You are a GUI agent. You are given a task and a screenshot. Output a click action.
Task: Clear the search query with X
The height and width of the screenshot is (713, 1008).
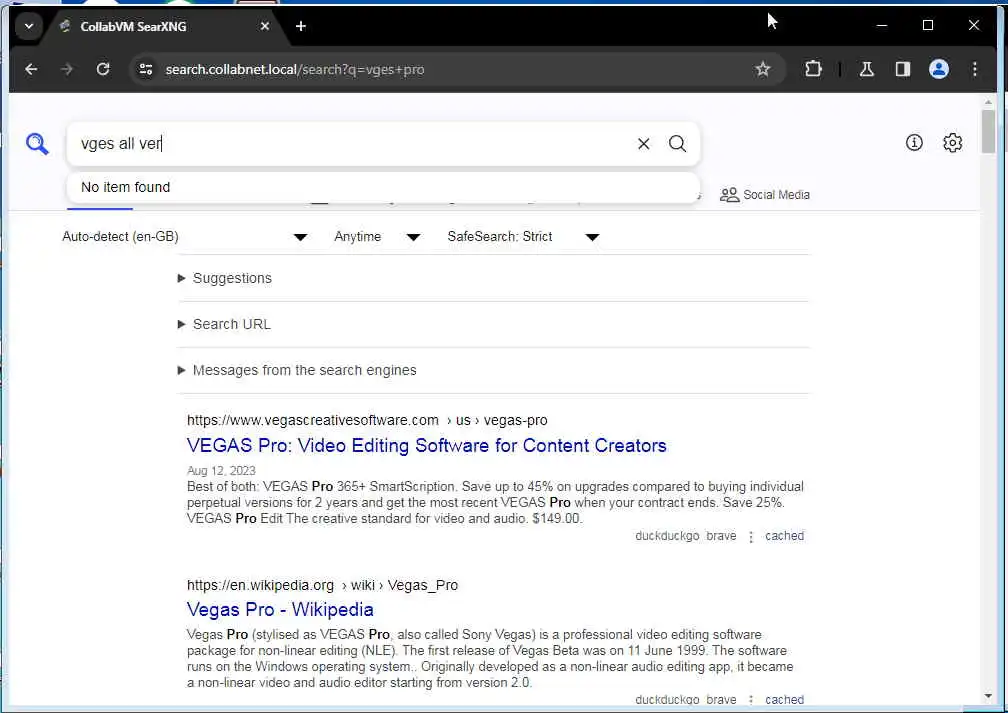pos(644,143)
